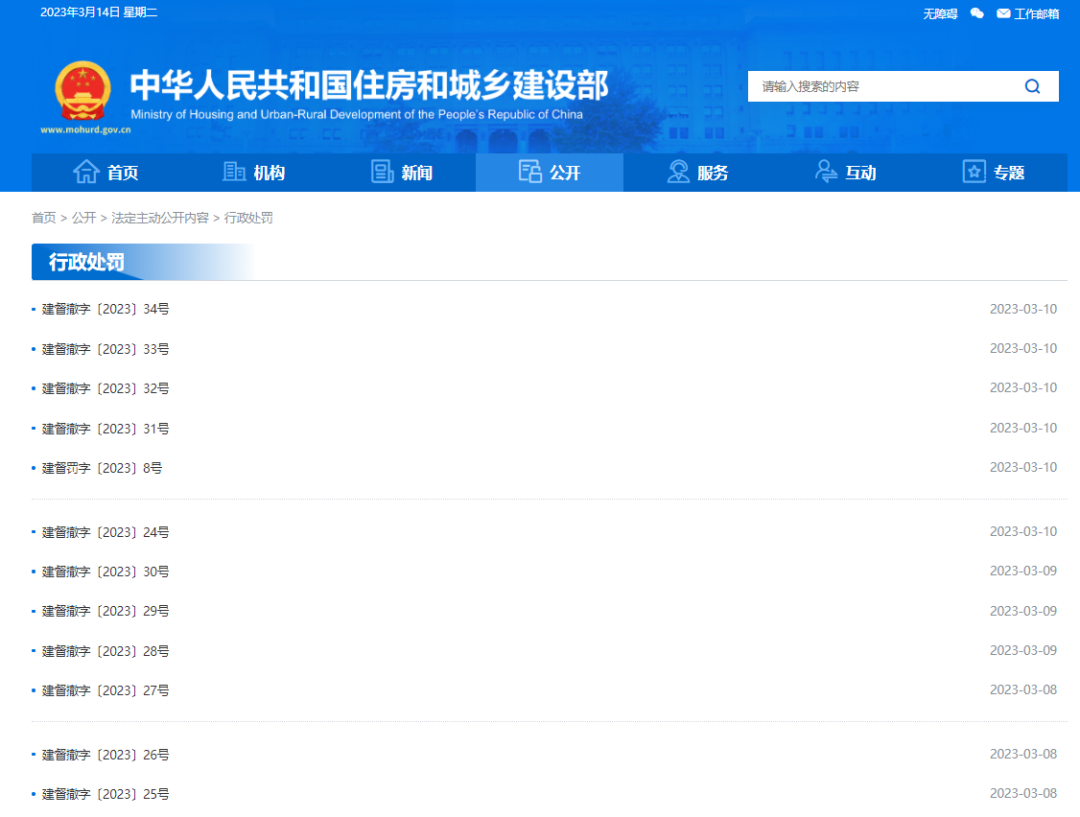Open notice 建督撤字〔2023〕24号

click(x=105, y=532)
